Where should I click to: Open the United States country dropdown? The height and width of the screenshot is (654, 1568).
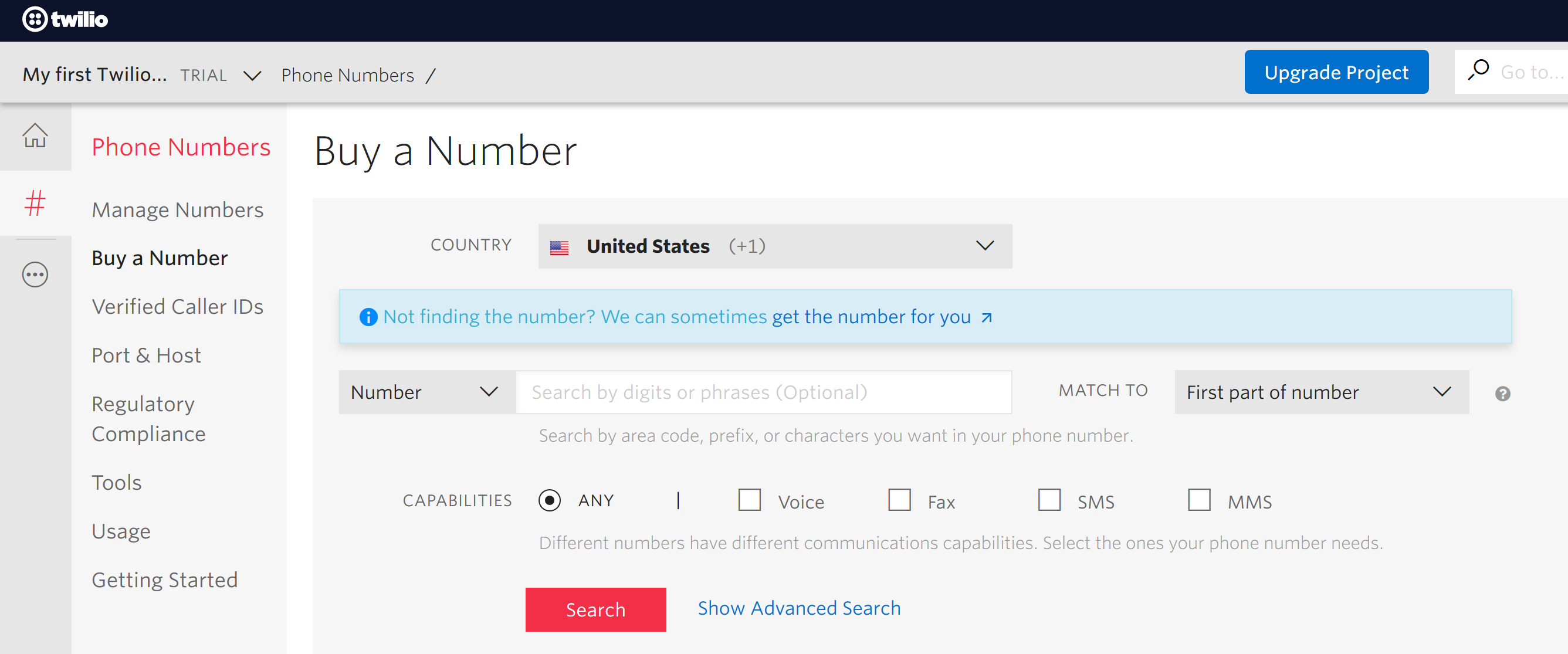774,246
